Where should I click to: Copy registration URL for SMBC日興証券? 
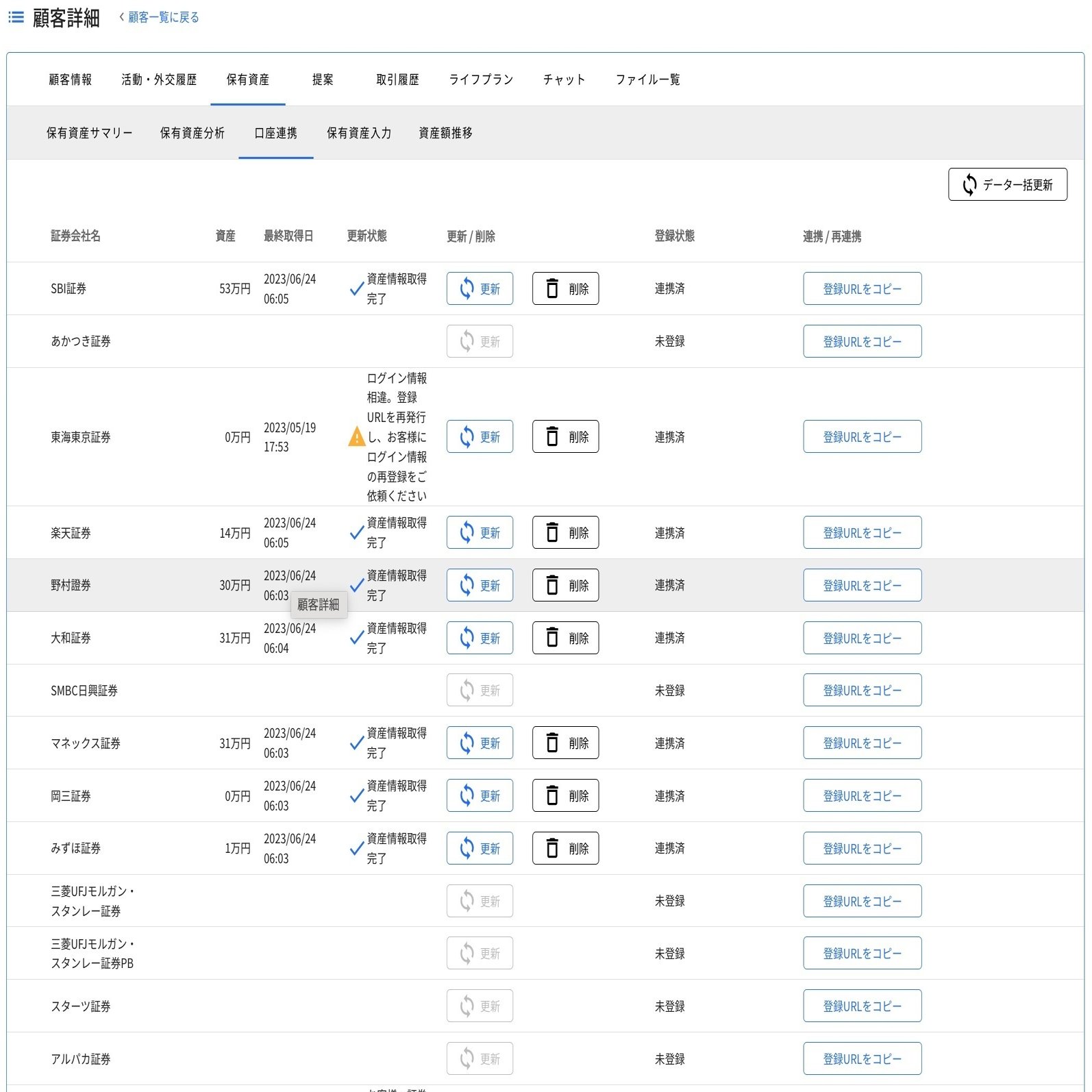[x=862, y=690]
